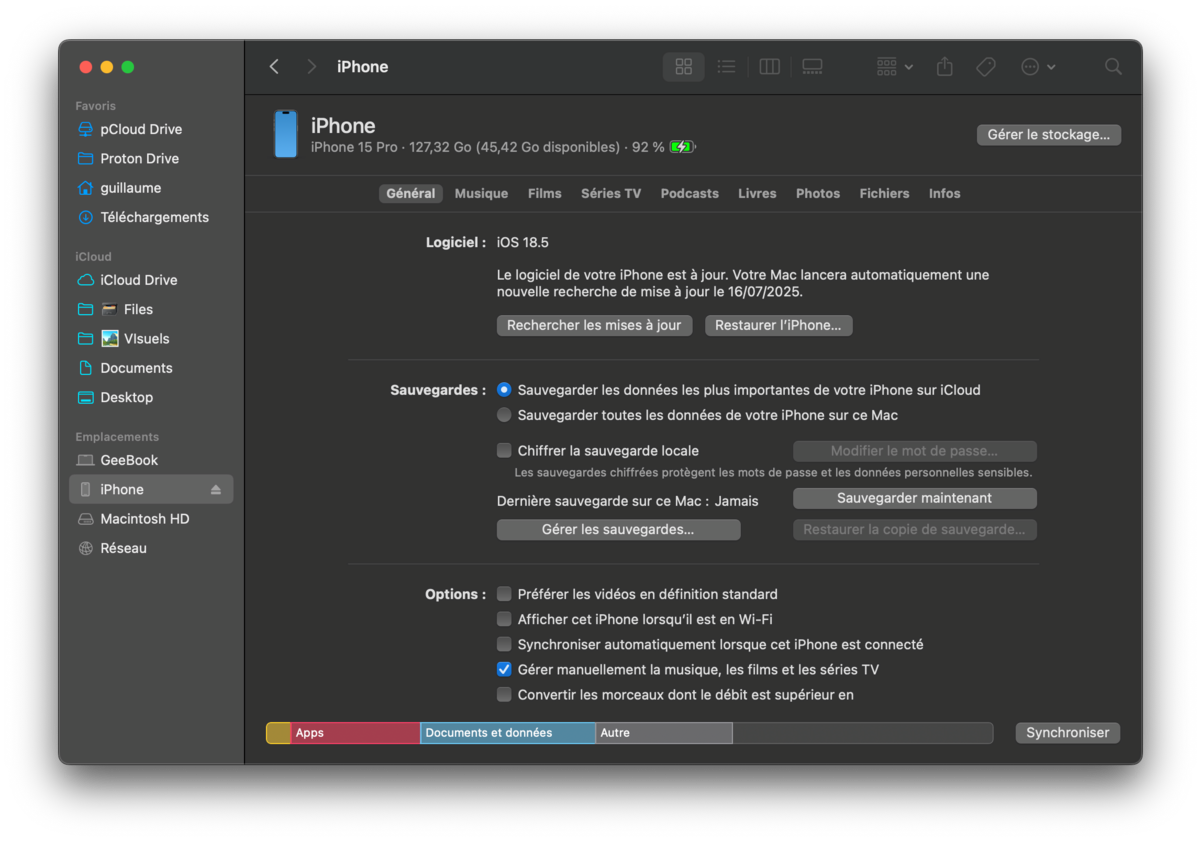Click the Share toolbar icon

coord(944,67)
